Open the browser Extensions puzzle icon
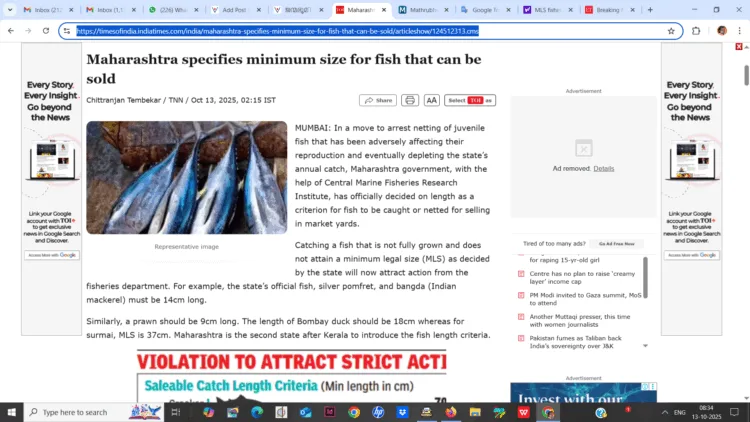Screen dimensions: 750x422 click(696, 31)
